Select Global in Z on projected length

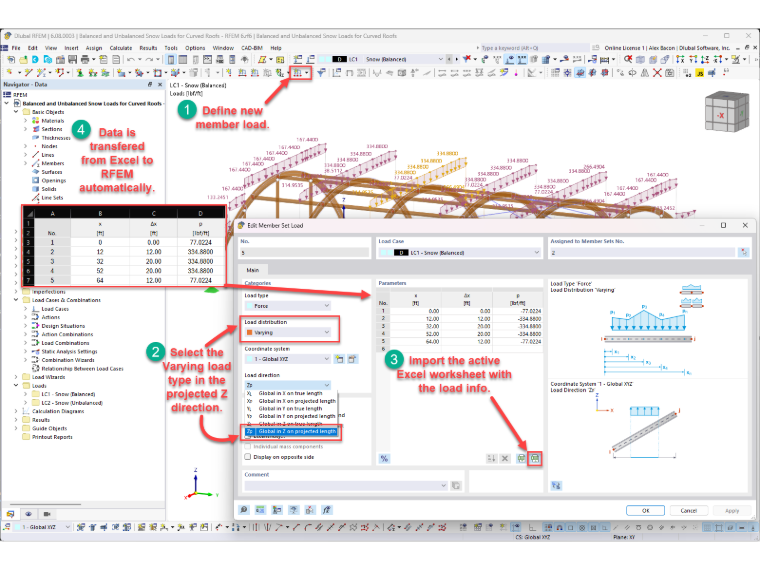(291, 431)
